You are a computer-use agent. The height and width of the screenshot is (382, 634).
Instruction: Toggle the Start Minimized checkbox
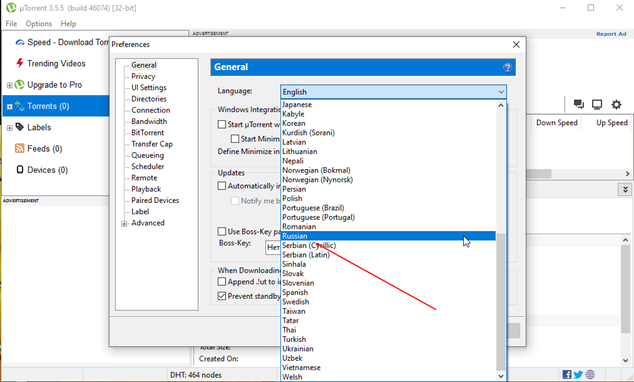coord(235,139)
